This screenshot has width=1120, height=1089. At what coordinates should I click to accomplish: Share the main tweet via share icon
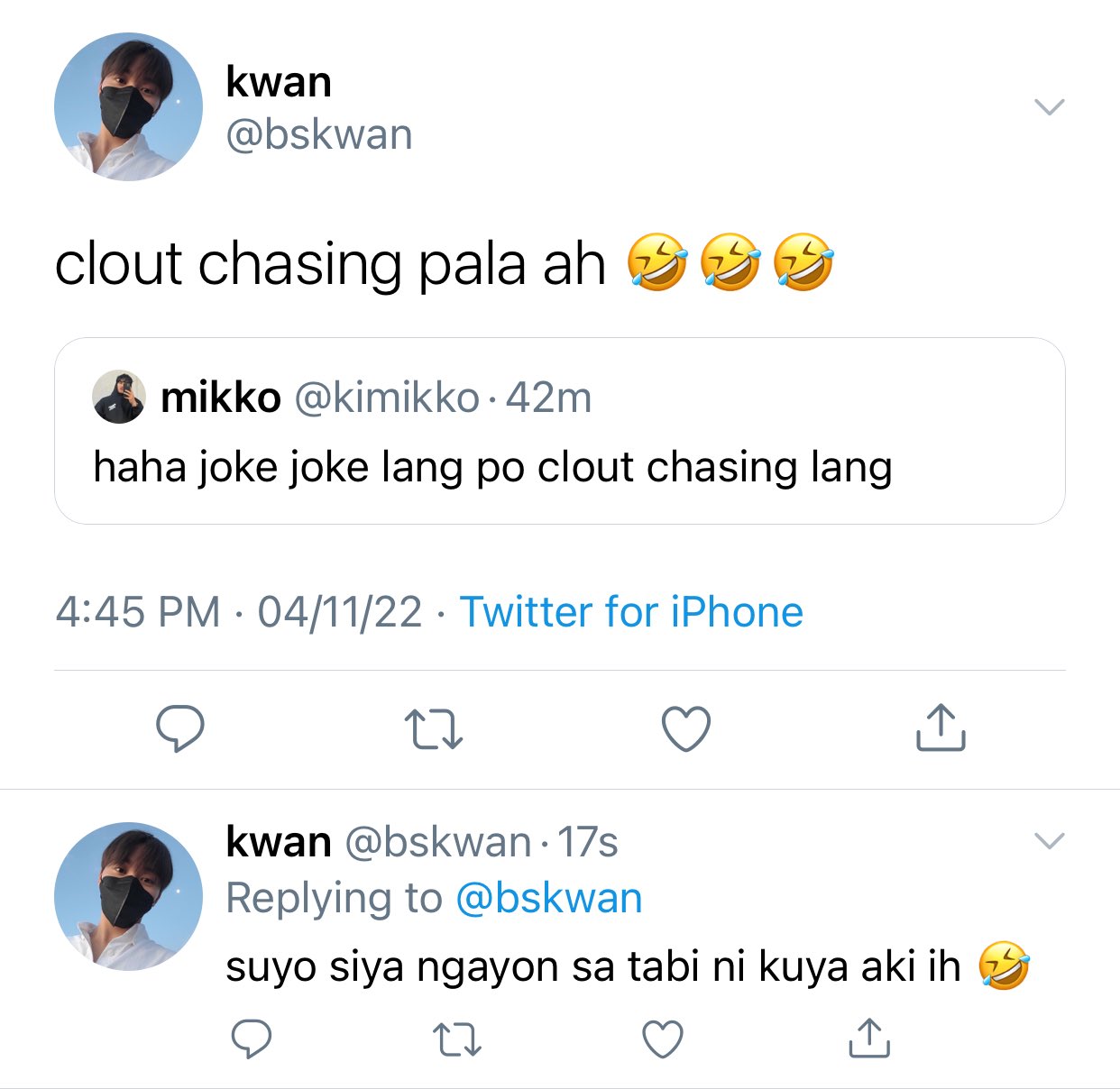point(941,728)
